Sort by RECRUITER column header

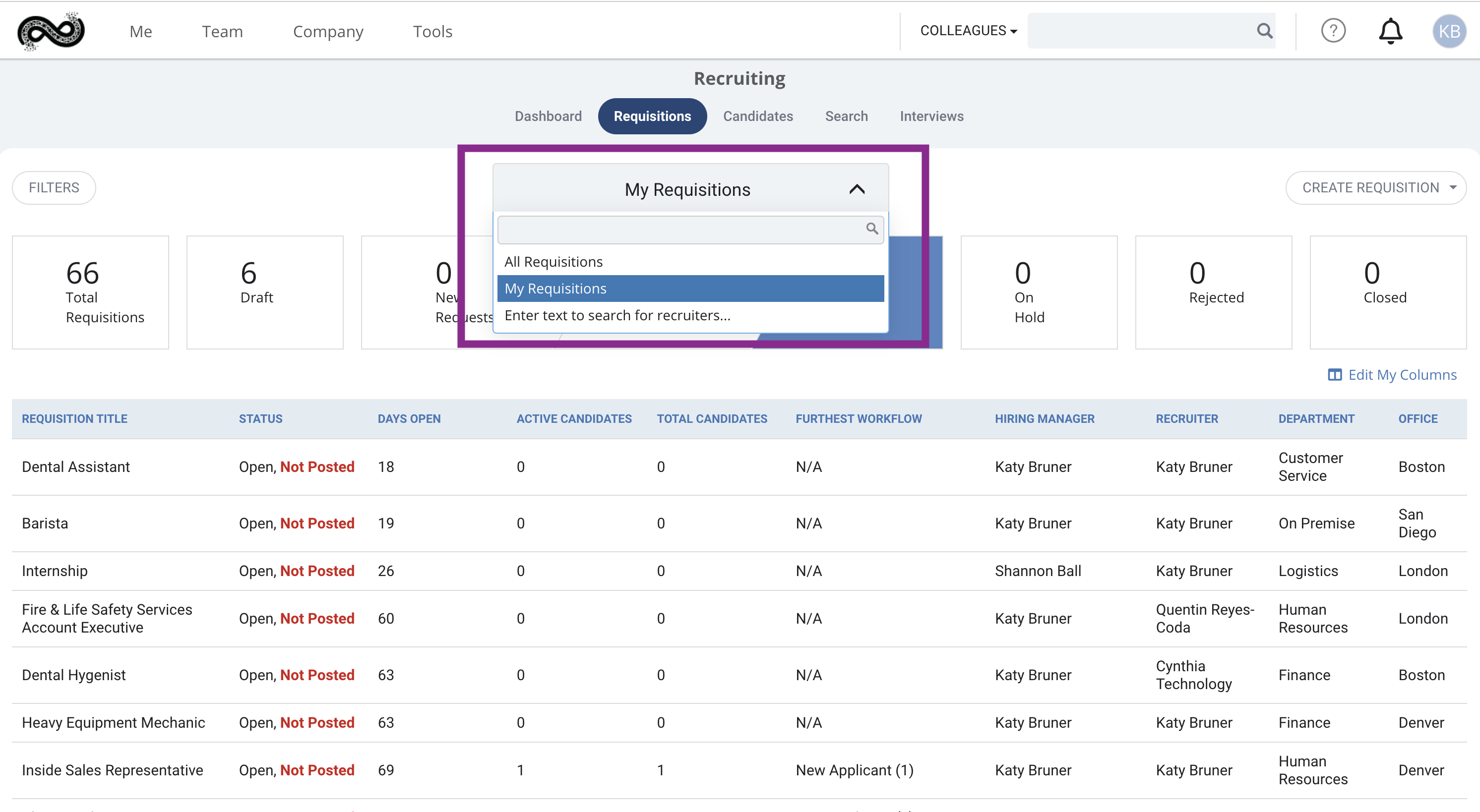click(x=1187, y=419)
